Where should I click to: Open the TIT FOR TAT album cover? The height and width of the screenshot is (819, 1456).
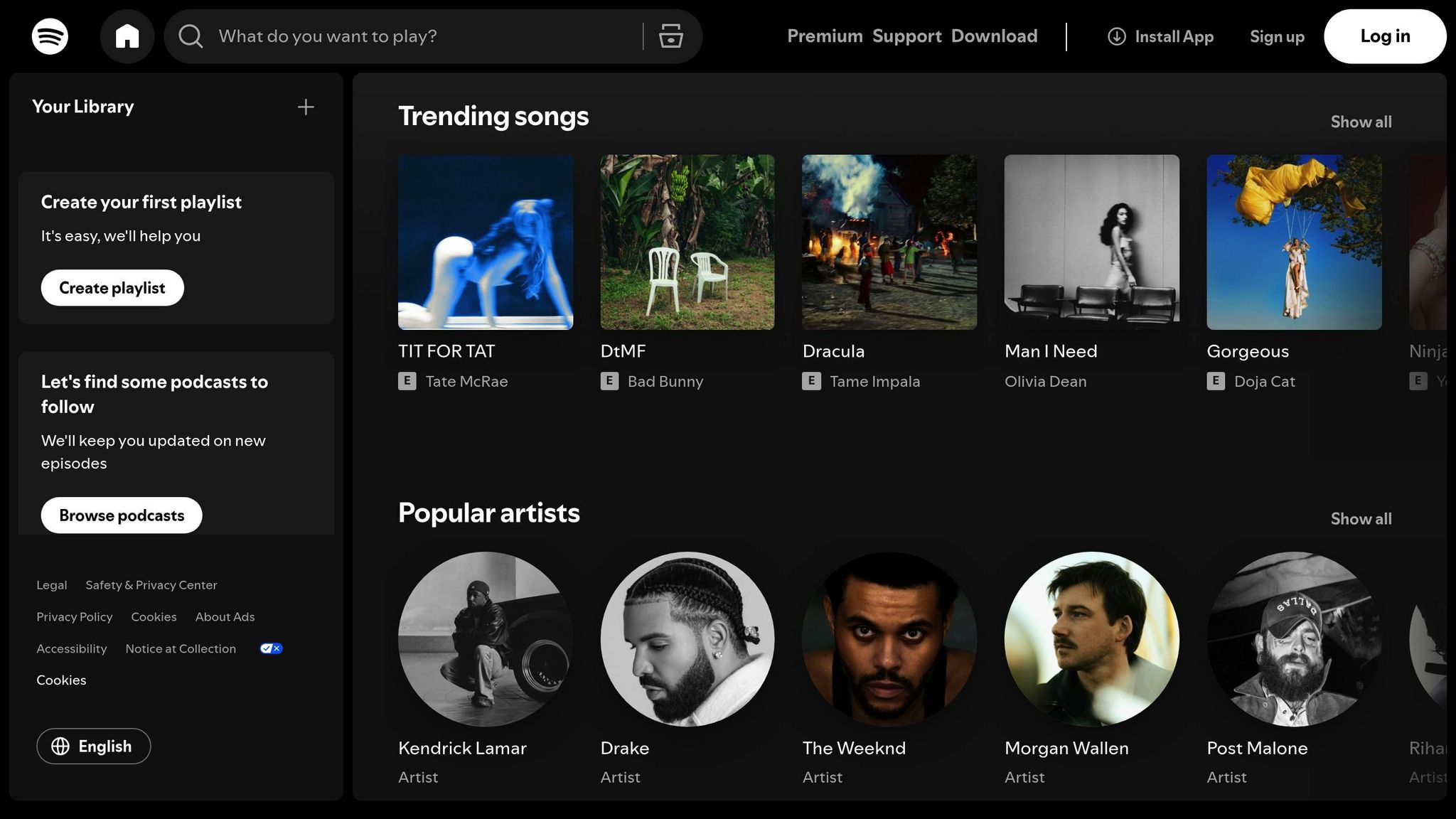pos(486,242)
